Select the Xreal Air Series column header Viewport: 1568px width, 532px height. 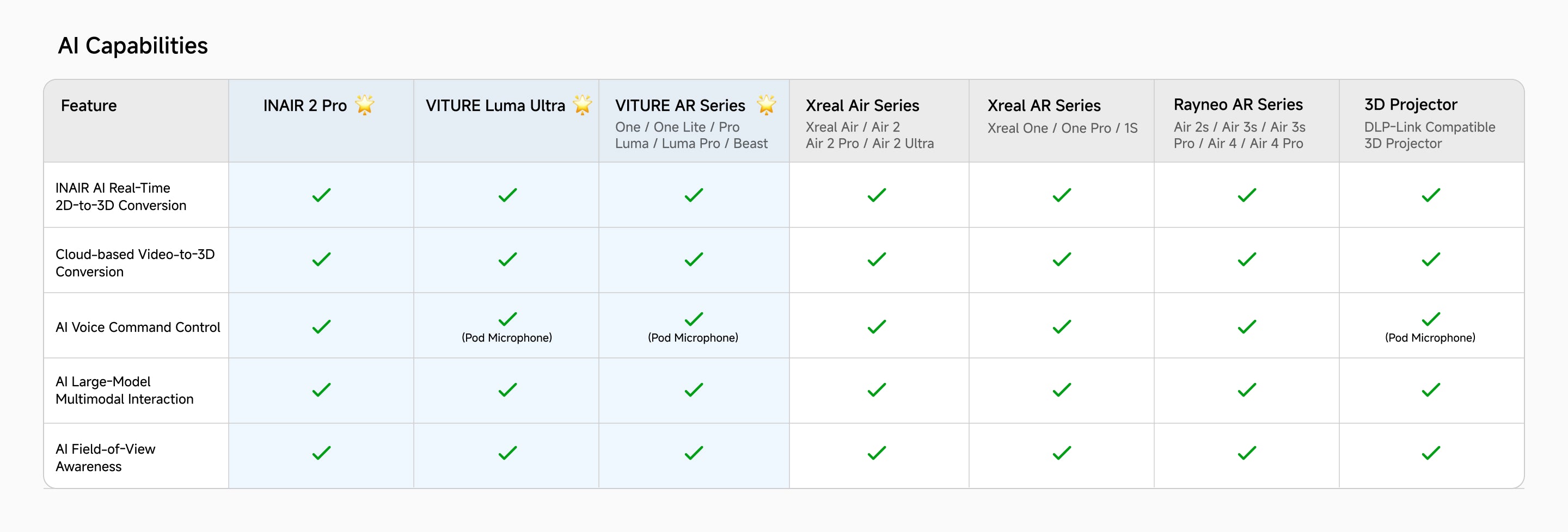[862, 106]
